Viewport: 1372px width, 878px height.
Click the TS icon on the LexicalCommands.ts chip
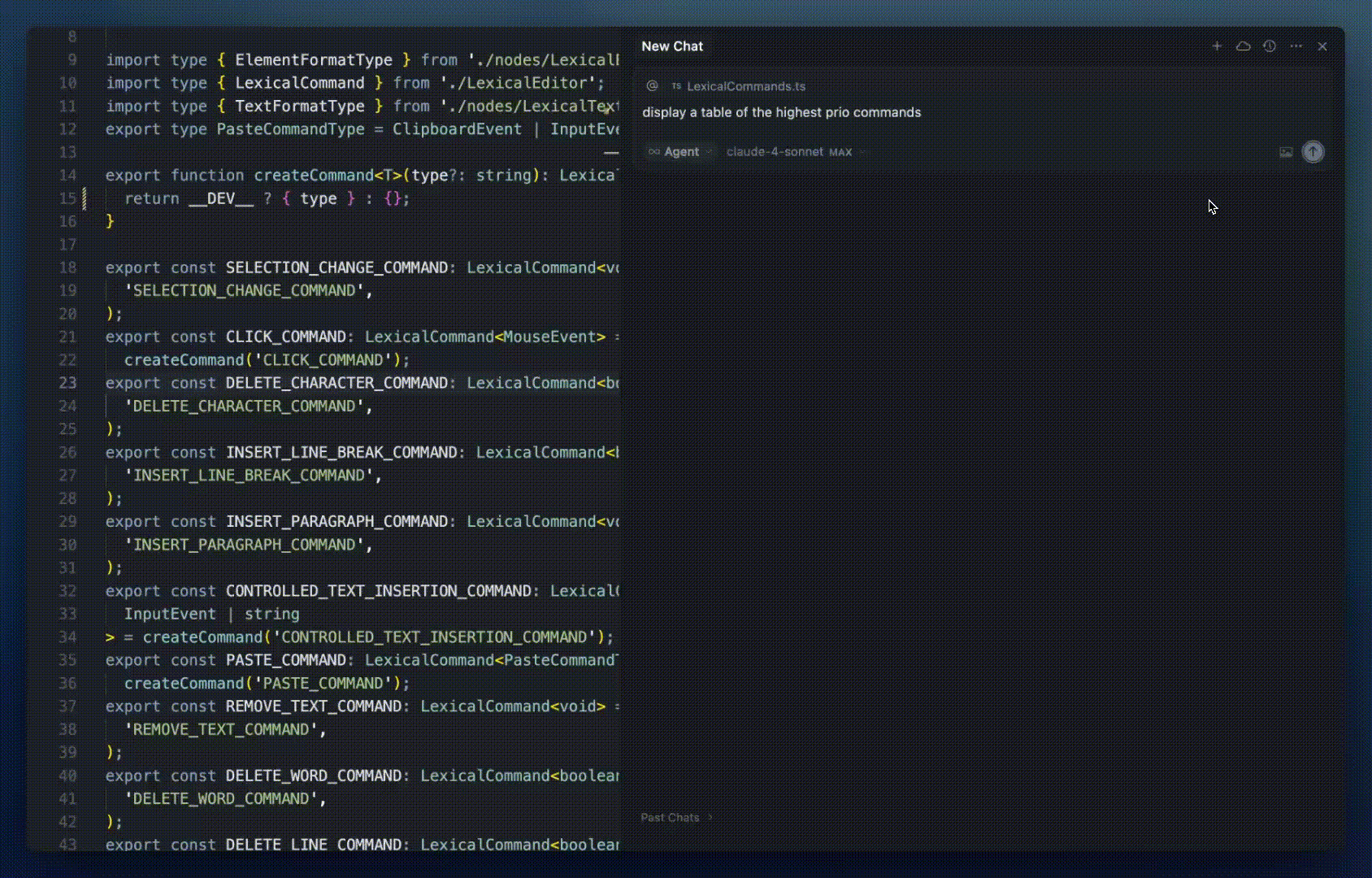(x=675, y=86)
